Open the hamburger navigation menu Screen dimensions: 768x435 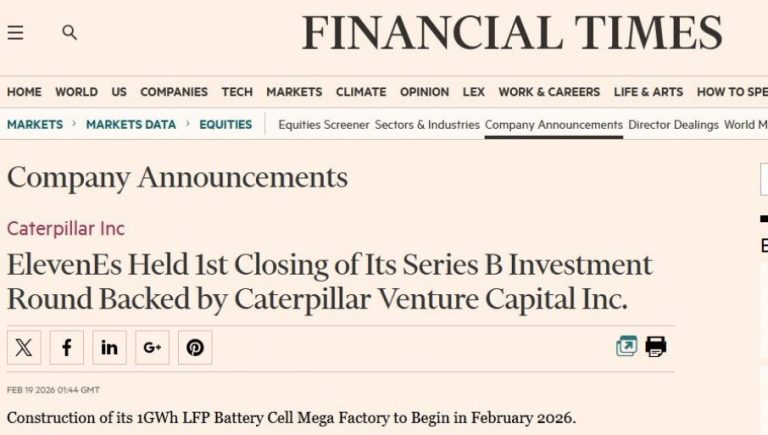coord(15,32)
